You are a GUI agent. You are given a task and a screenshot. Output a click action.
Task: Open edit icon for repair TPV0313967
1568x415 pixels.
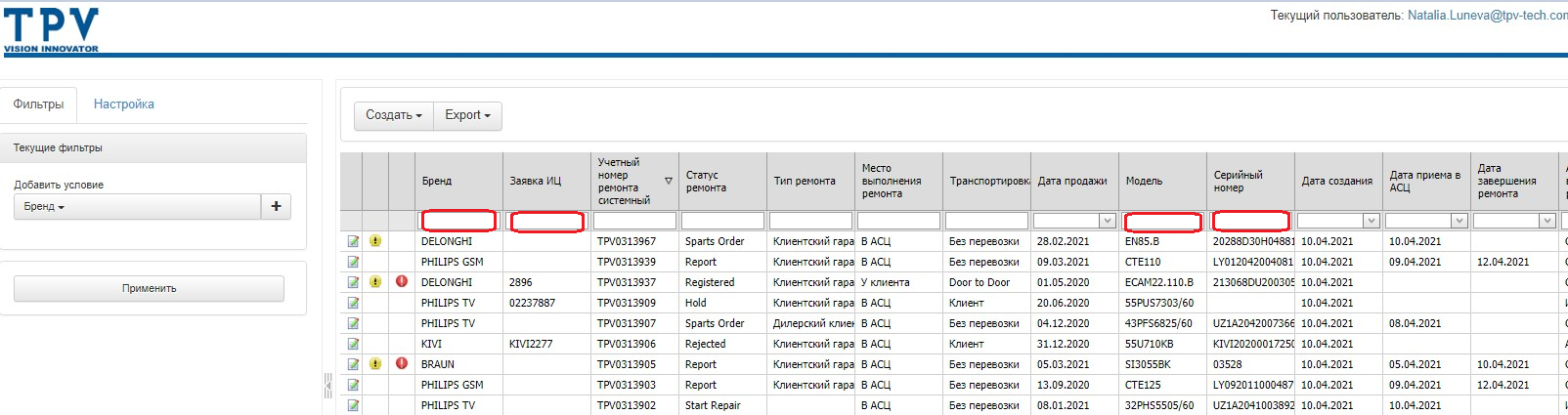[x=353, y=241]
